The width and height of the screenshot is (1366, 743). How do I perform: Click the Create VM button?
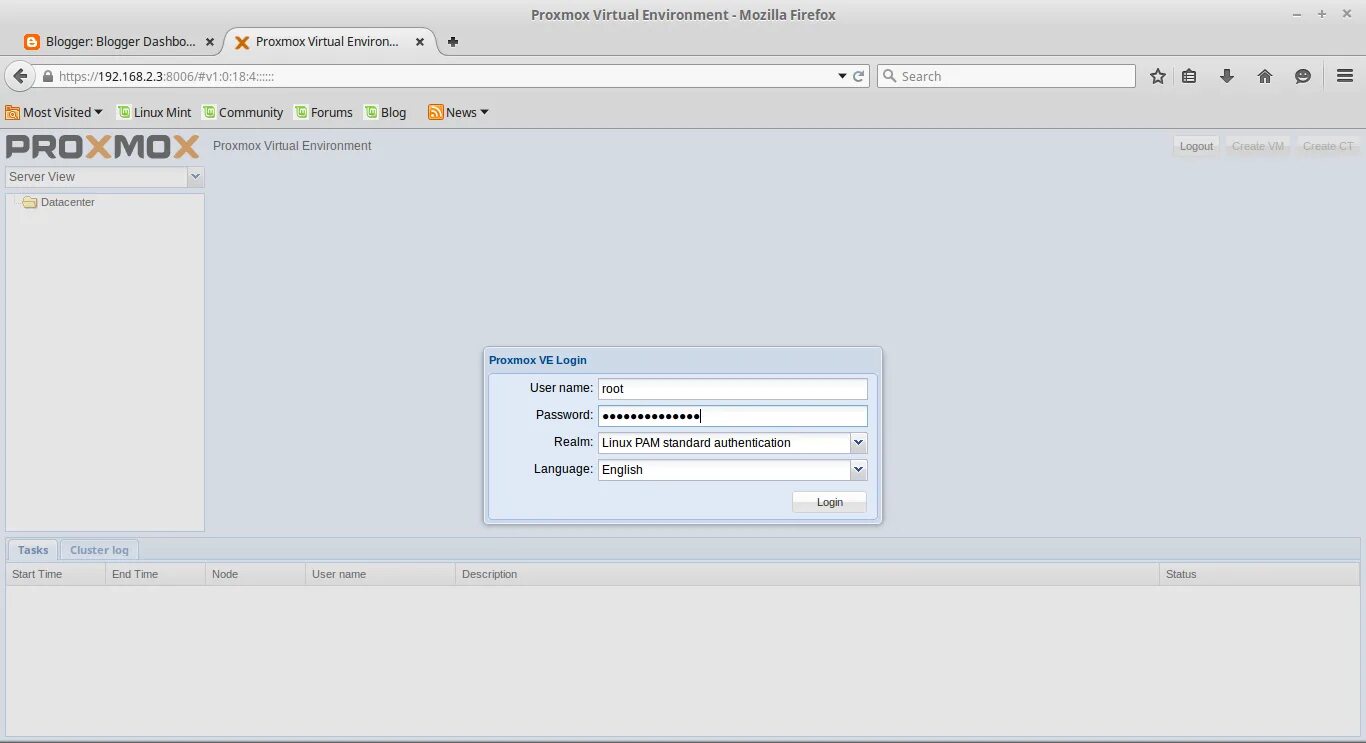point(1257,146)
